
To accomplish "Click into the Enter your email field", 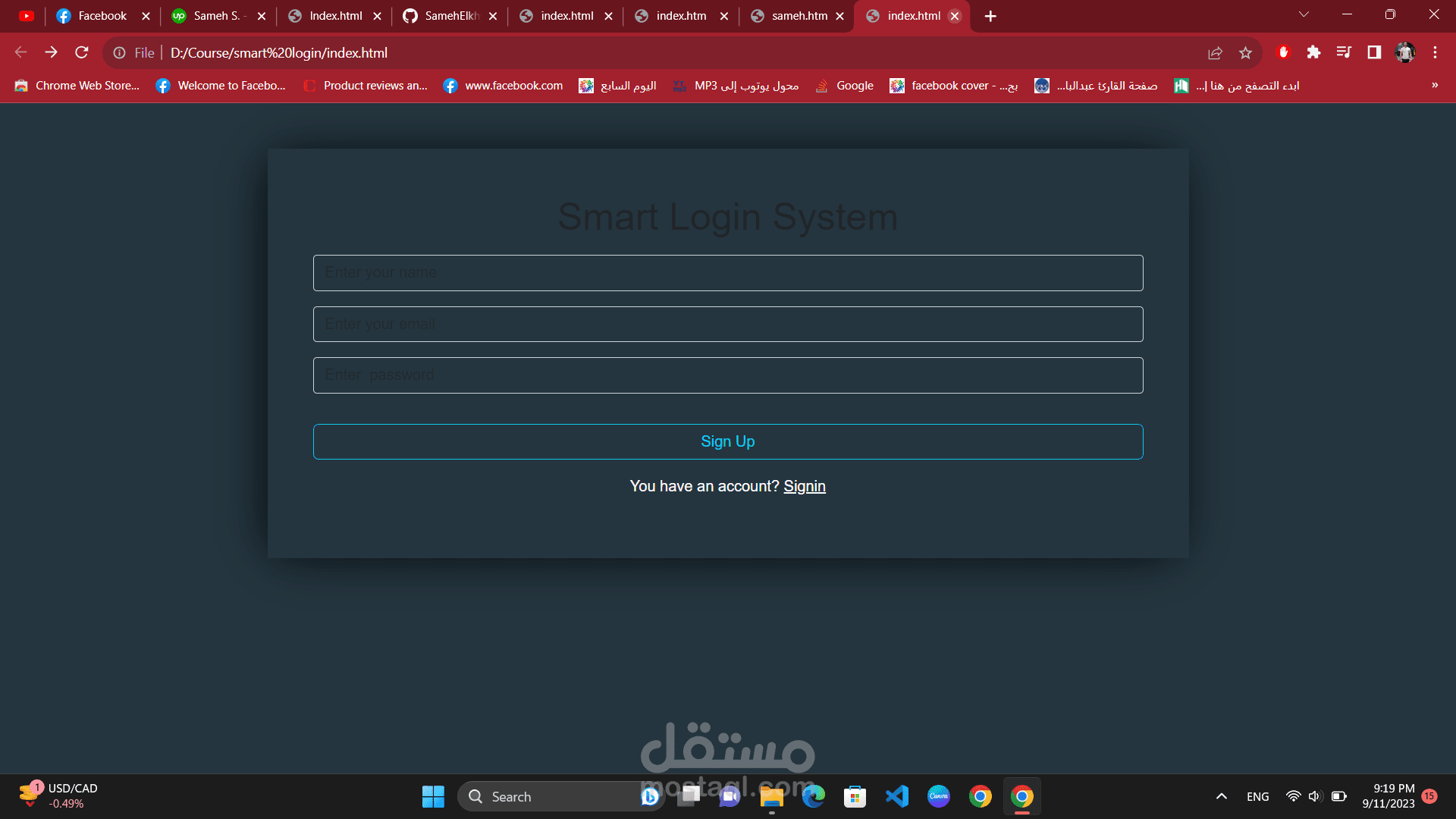I will pos(727,324).
